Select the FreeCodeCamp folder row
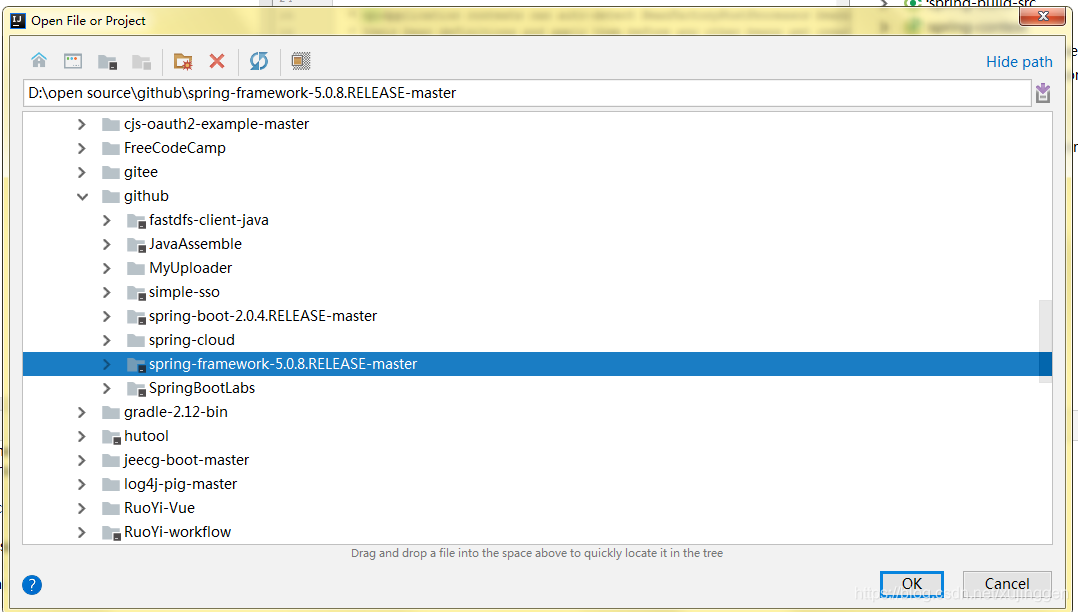Viewport: 1078px width, 612px height. coord(175,149)
